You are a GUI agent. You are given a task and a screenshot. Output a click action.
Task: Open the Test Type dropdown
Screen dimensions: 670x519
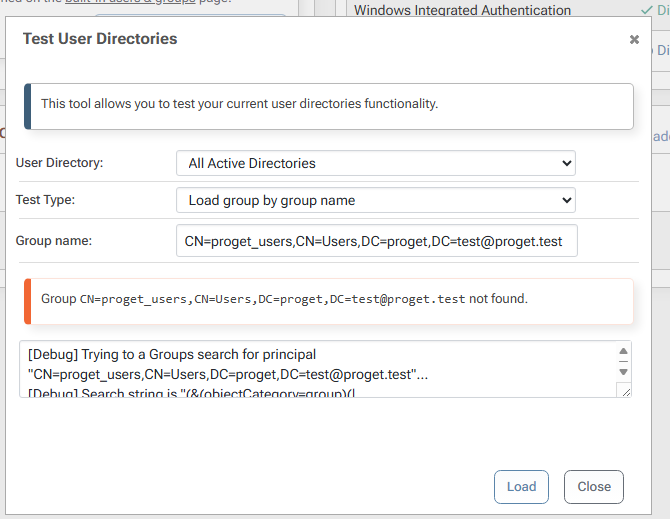click(375, 200)
